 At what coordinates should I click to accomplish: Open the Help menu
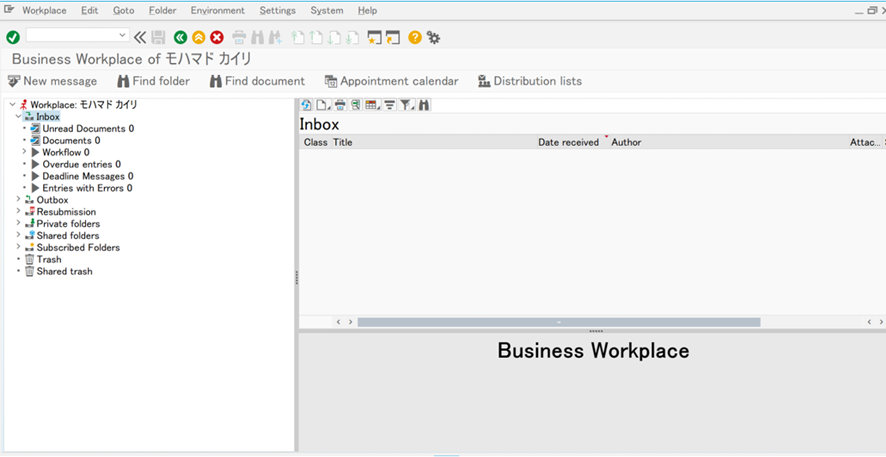click(367, 10)
